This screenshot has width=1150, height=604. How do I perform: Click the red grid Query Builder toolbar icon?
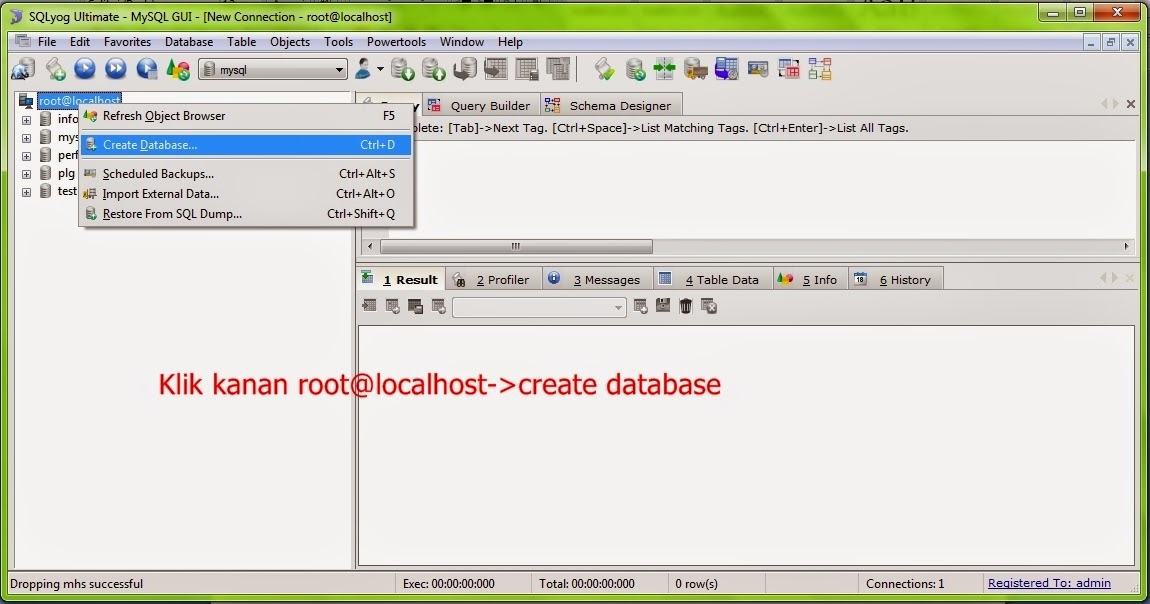788,69
